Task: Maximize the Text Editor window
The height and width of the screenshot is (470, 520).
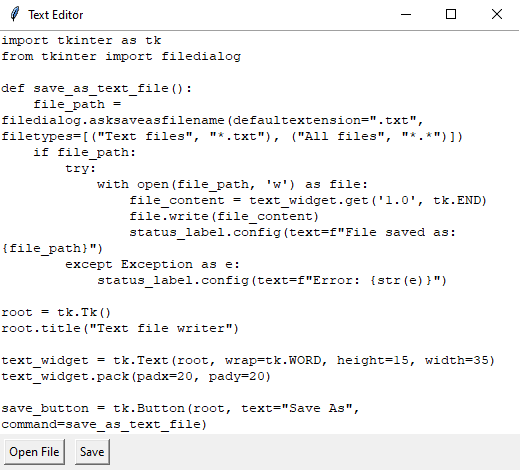Action: click(451, 14)
